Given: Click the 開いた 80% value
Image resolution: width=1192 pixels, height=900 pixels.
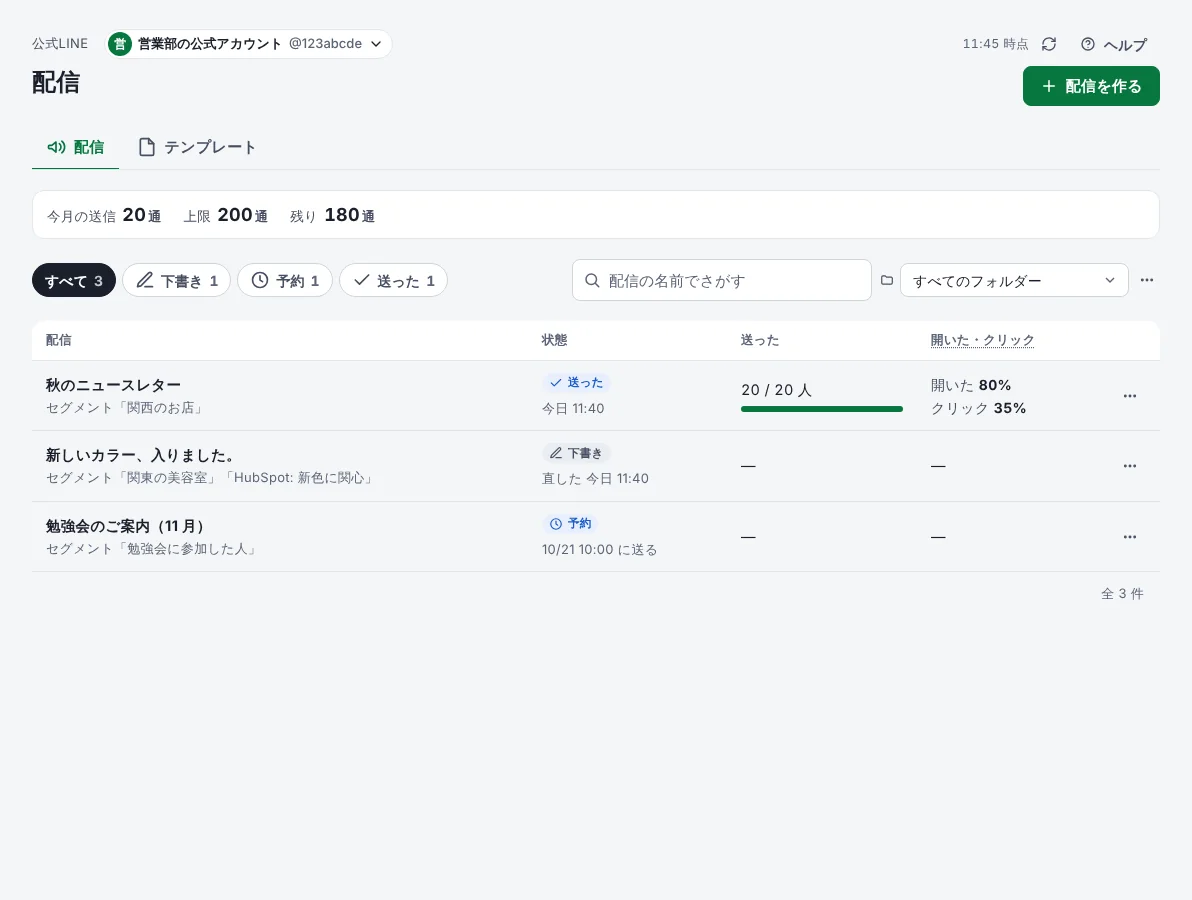Looking at the screenshot, I should (x=971, y=385).
